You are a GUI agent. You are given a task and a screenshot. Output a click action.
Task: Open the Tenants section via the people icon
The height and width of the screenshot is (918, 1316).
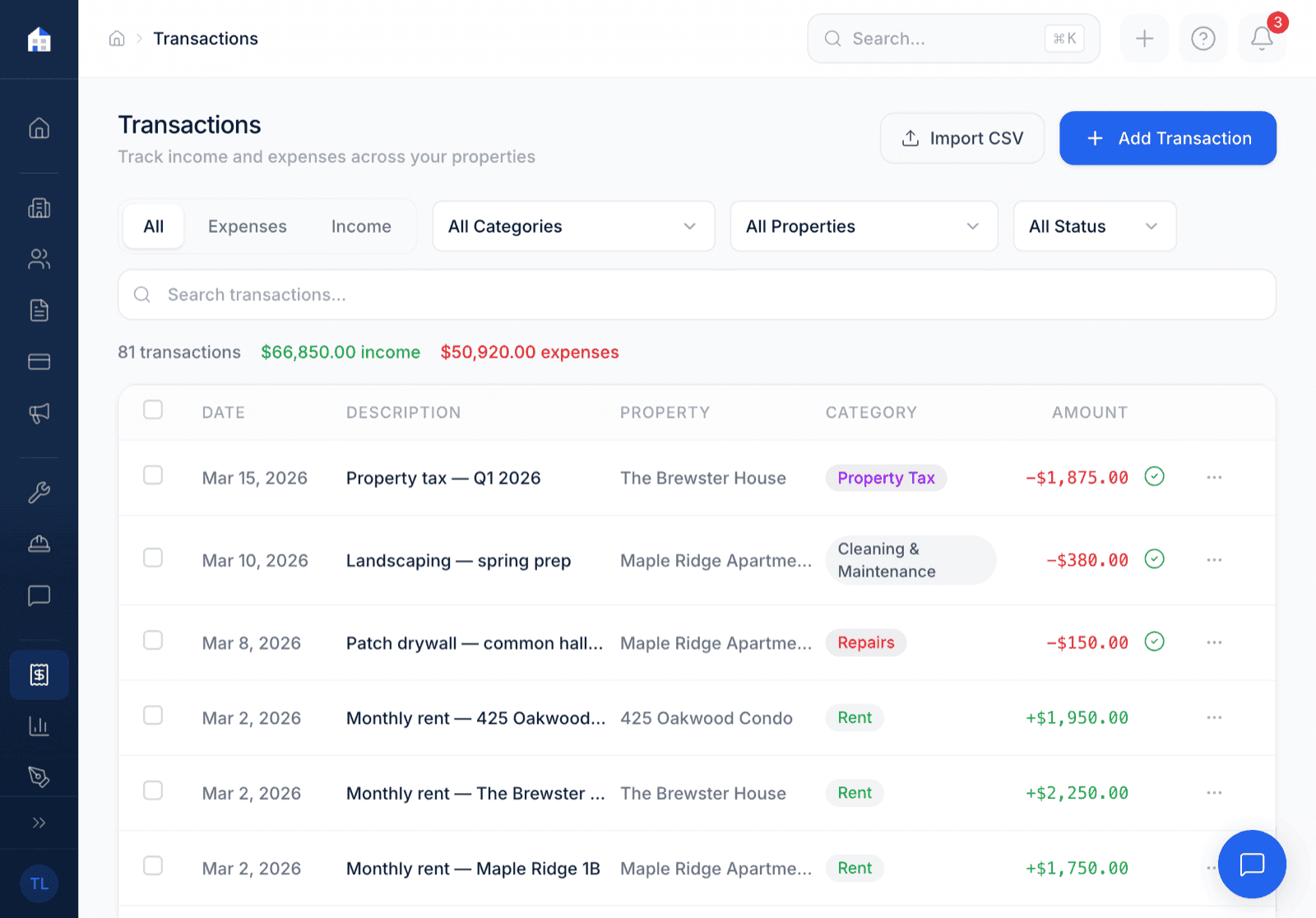pos(39,258)
